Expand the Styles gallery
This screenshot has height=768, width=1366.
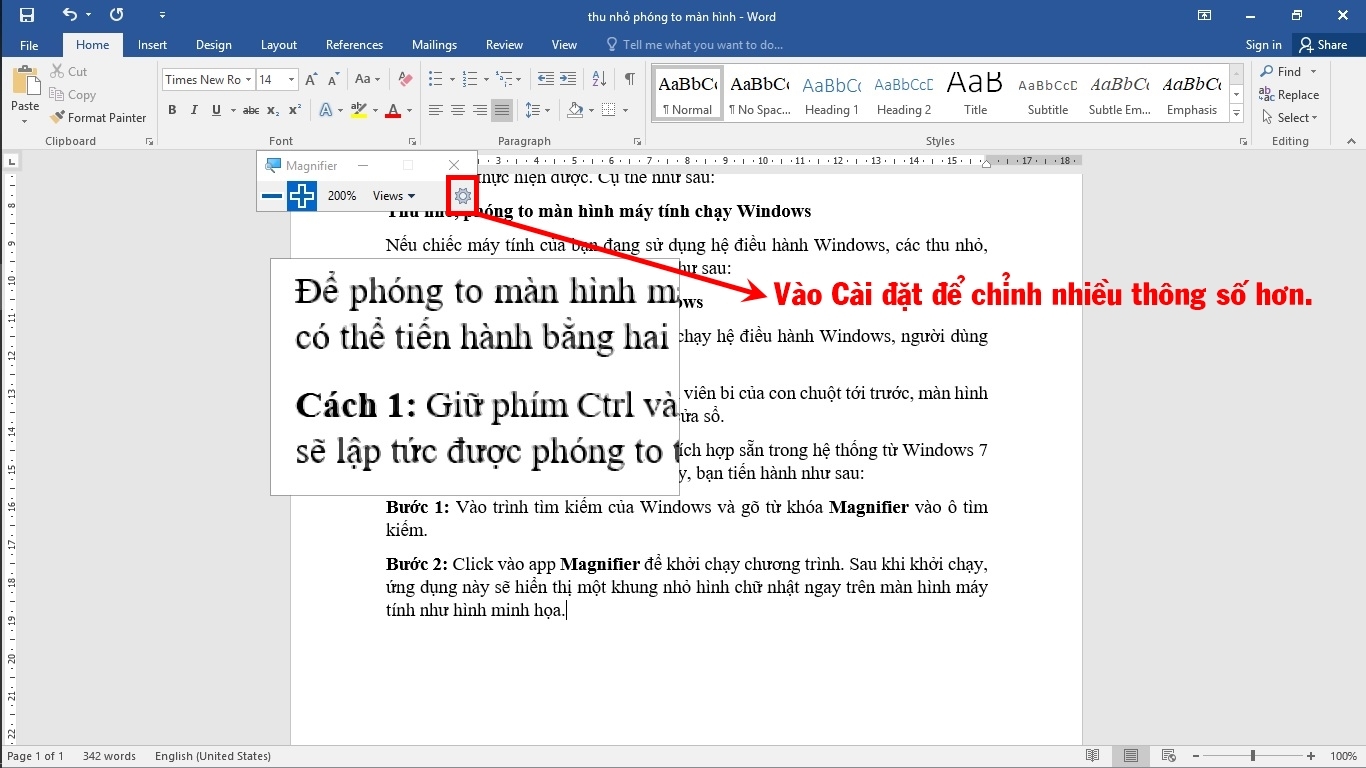1236,114
